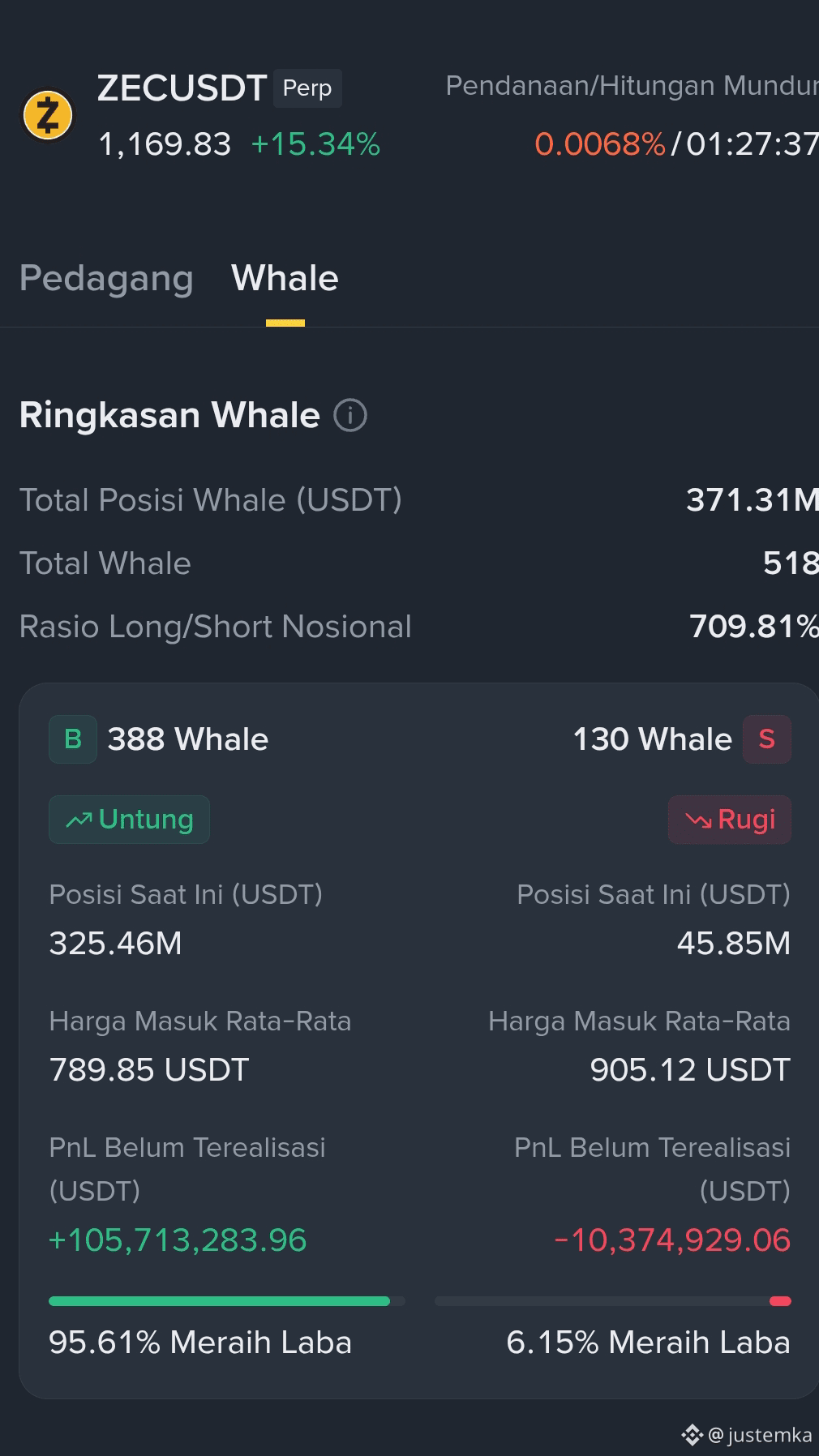Open the @justemka profile link

[x=760, y=1435]
